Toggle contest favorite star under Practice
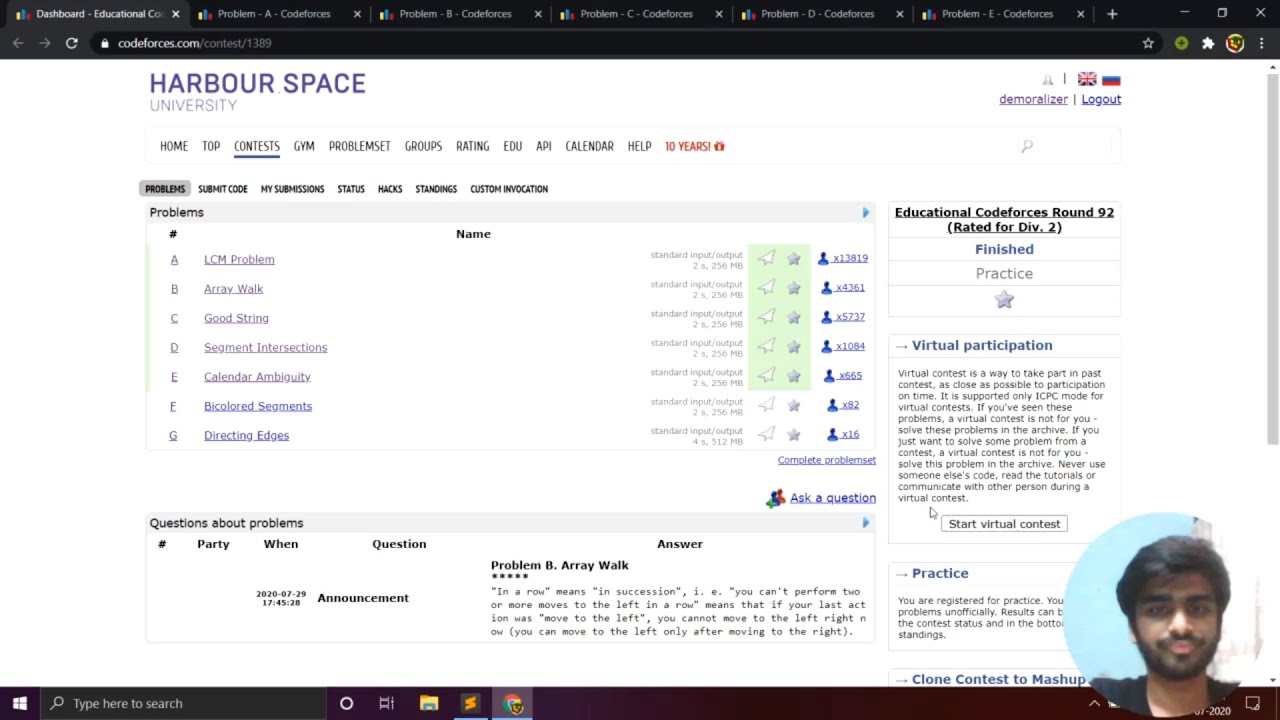This screenshot has width=1280, height=720. pos(1004,300)
